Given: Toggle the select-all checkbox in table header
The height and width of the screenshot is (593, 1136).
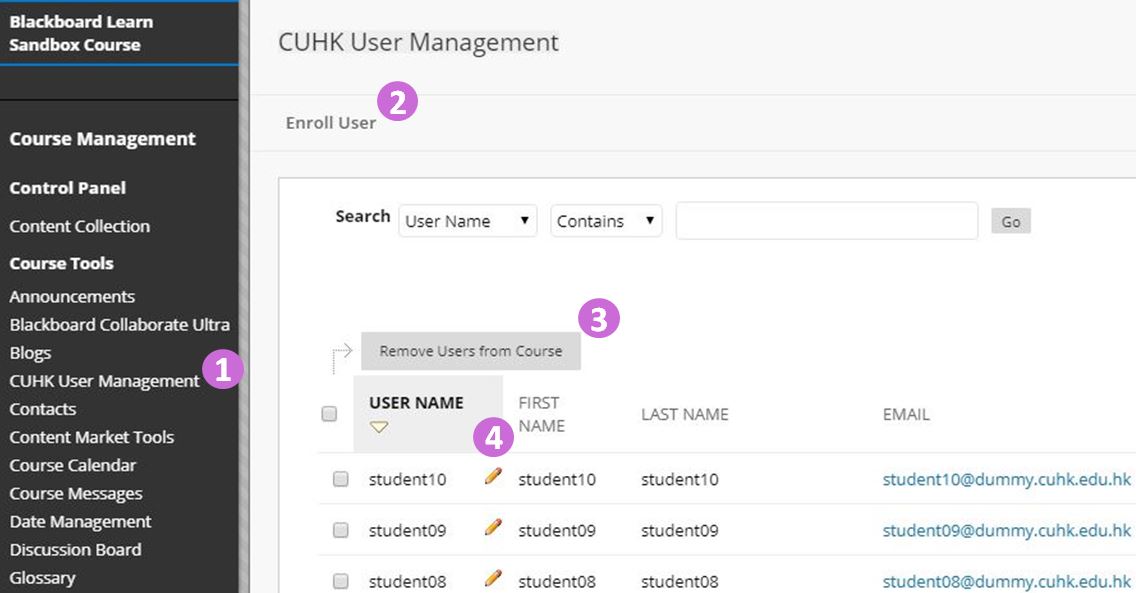Looking at the screenshot, I should [329, 414].
